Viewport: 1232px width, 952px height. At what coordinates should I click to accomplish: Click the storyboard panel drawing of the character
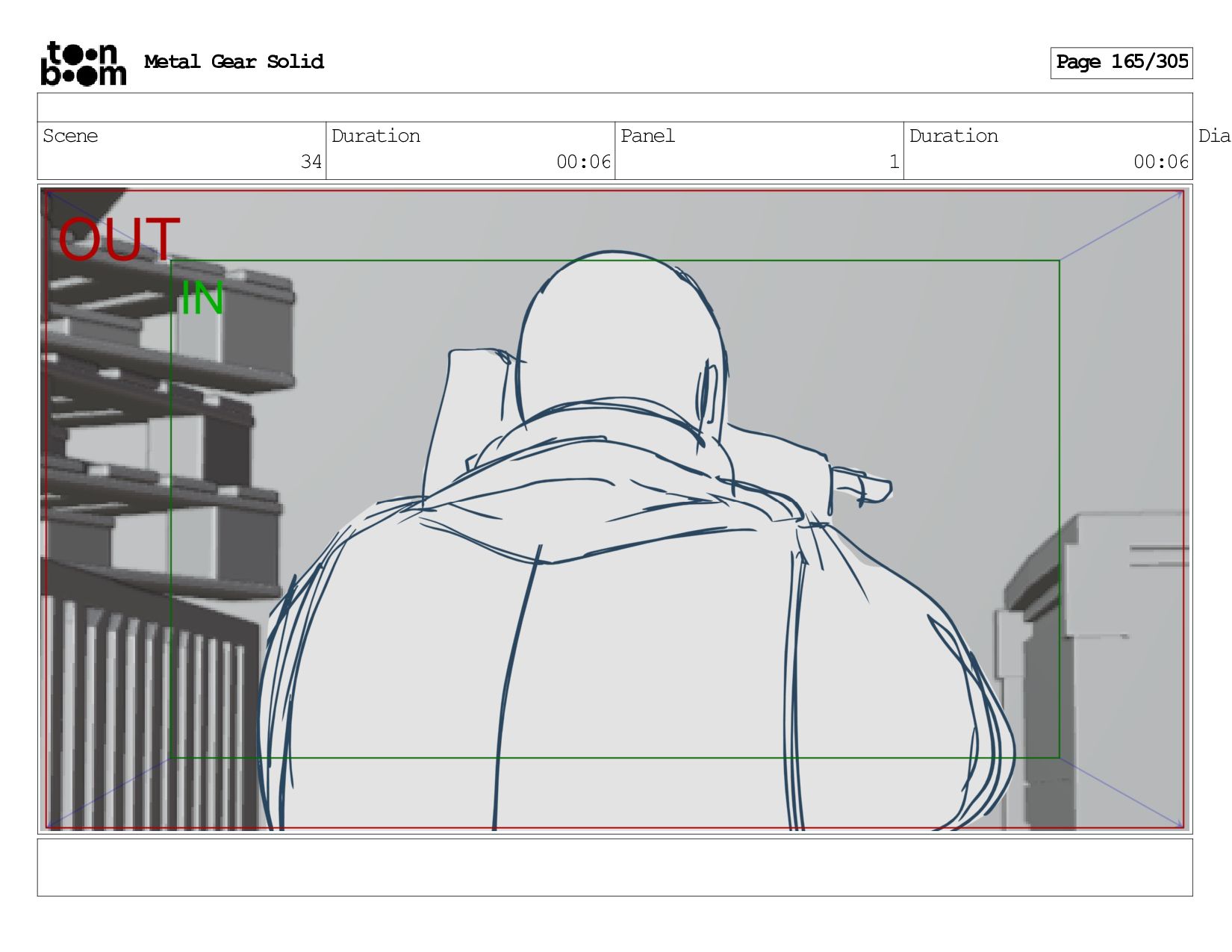pyautogui.click(x=615, y=509)
